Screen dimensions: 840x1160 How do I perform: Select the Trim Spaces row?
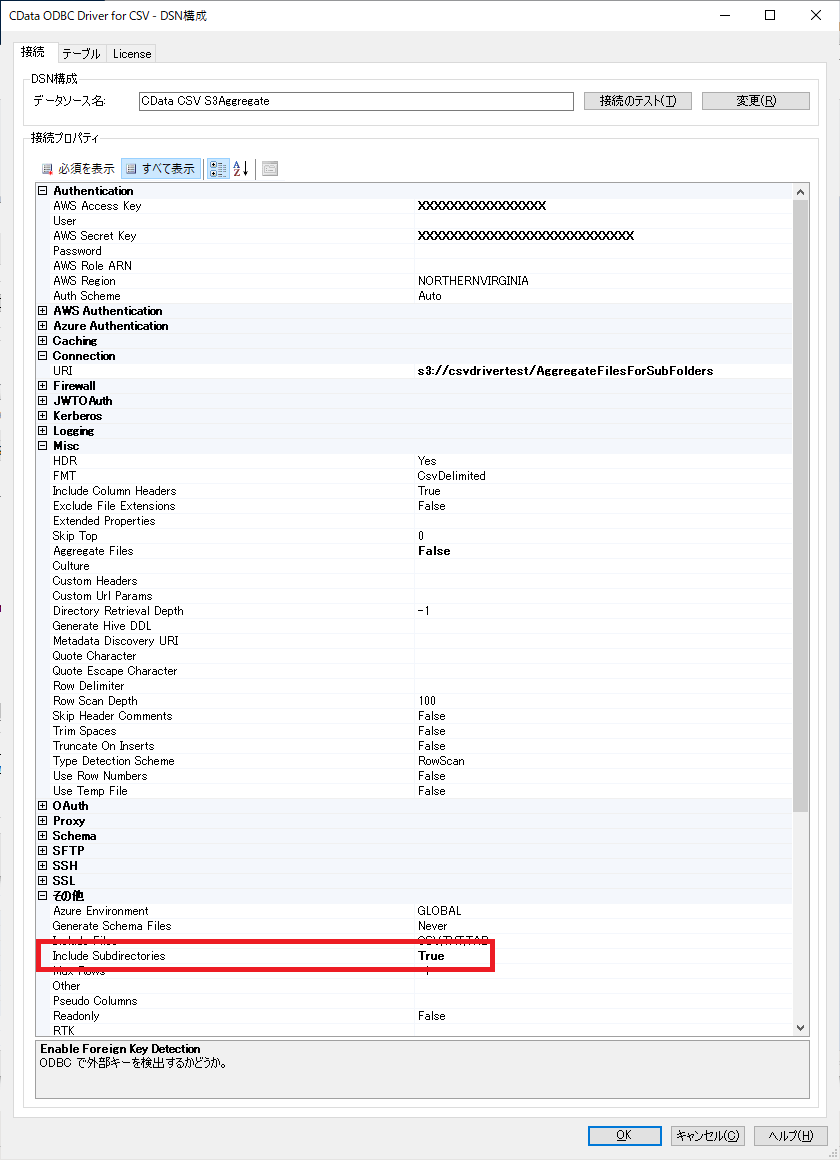click(420, 731)
